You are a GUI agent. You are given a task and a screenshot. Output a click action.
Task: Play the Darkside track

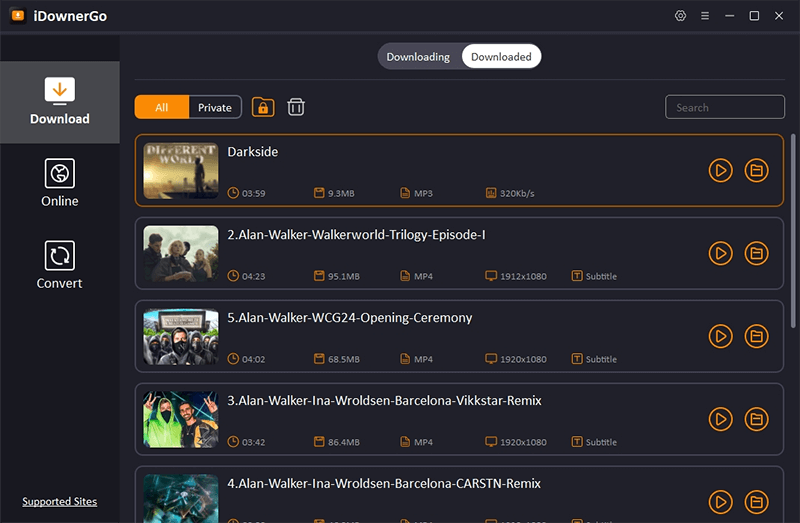point(720,170)
